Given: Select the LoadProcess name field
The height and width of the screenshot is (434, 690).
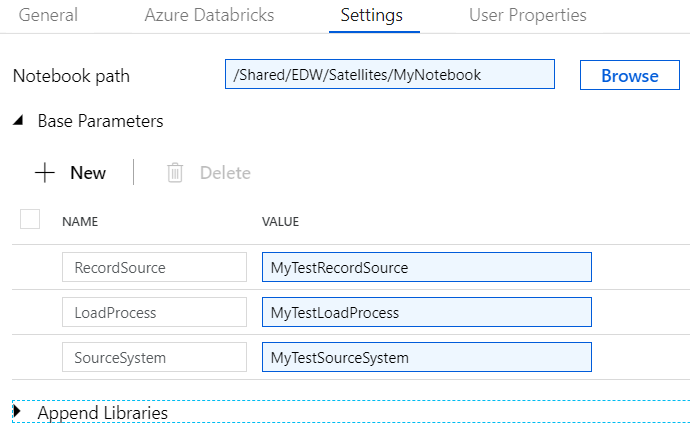Looking at the screenshot, I should [x=154, y=312].
